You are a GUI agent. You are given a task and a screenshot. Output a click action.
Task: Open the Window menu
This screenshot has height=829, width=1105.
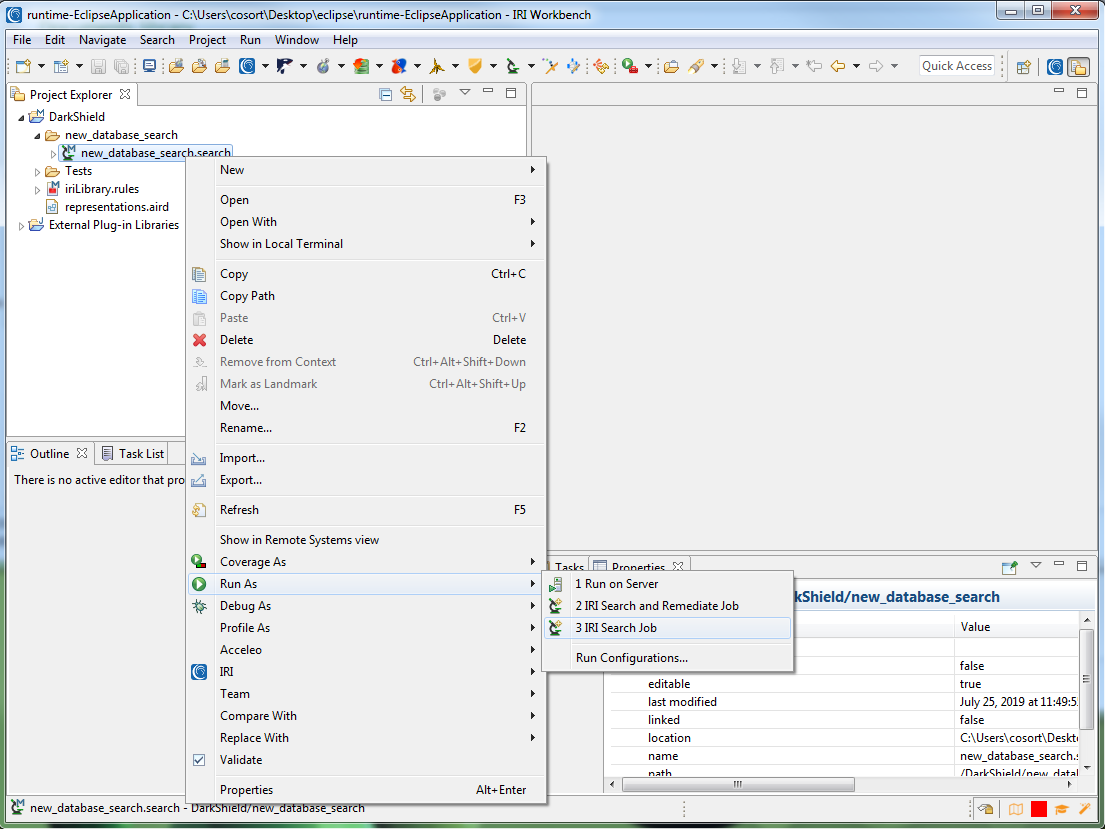click(x=297, y=39)
